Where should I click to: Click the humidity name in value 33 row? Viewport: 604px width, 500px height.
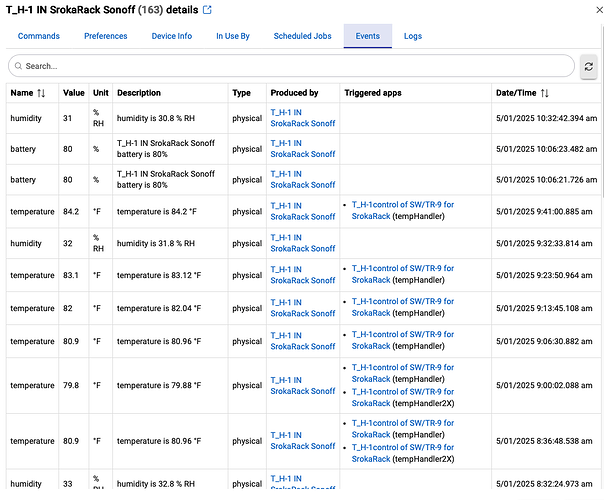26,484
